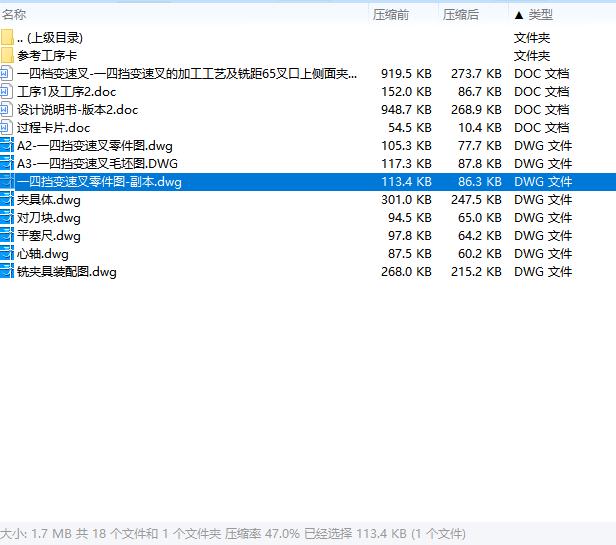Click the sort arrow beside 类型
This screenshot has height=545, width=616.
519,15
